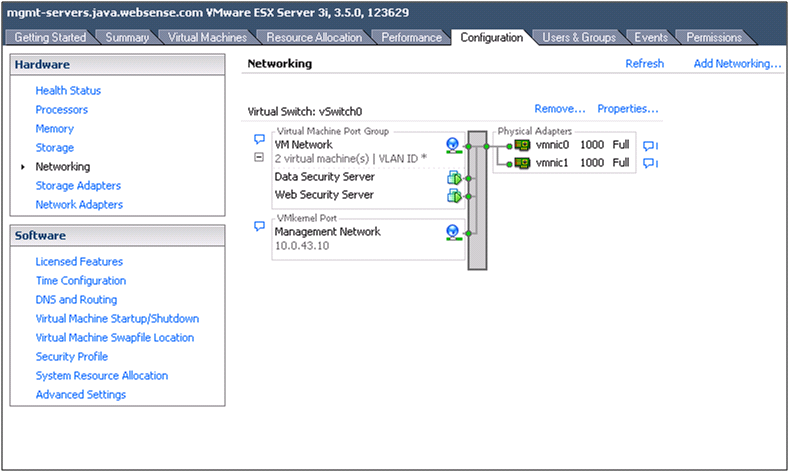Open System Resource Allocation

102,376
